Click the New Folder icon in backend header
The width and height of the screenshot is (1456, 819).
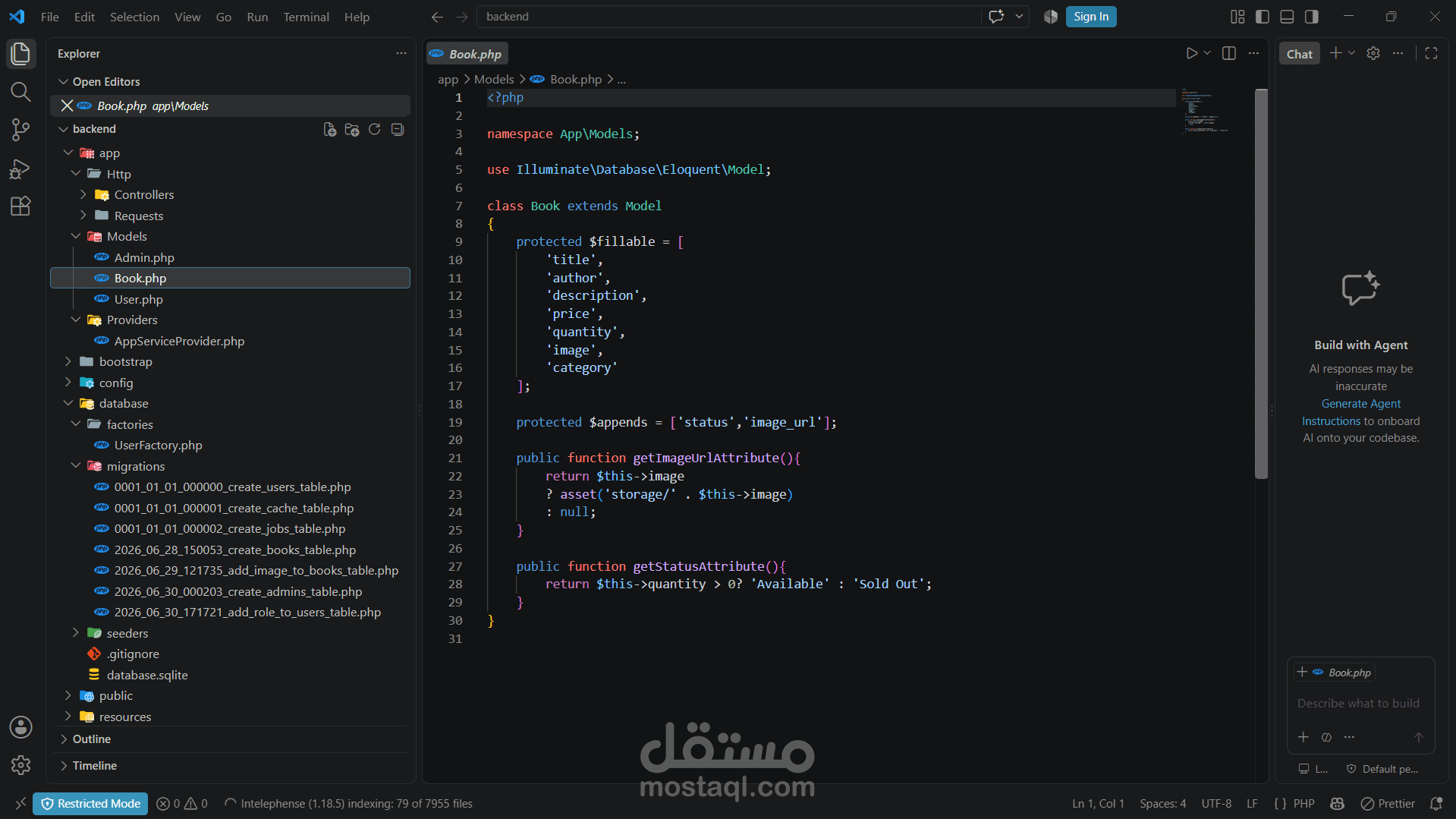click(352, 130)
